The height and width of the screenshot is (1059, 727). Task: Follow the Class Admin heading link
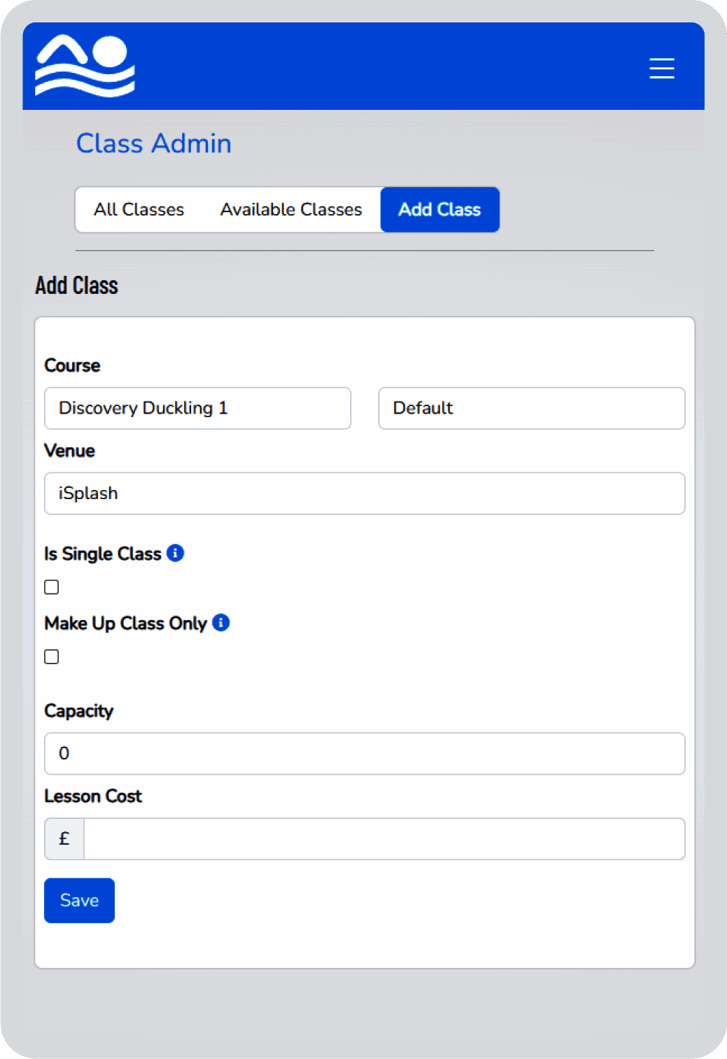[x=154, y=144]
